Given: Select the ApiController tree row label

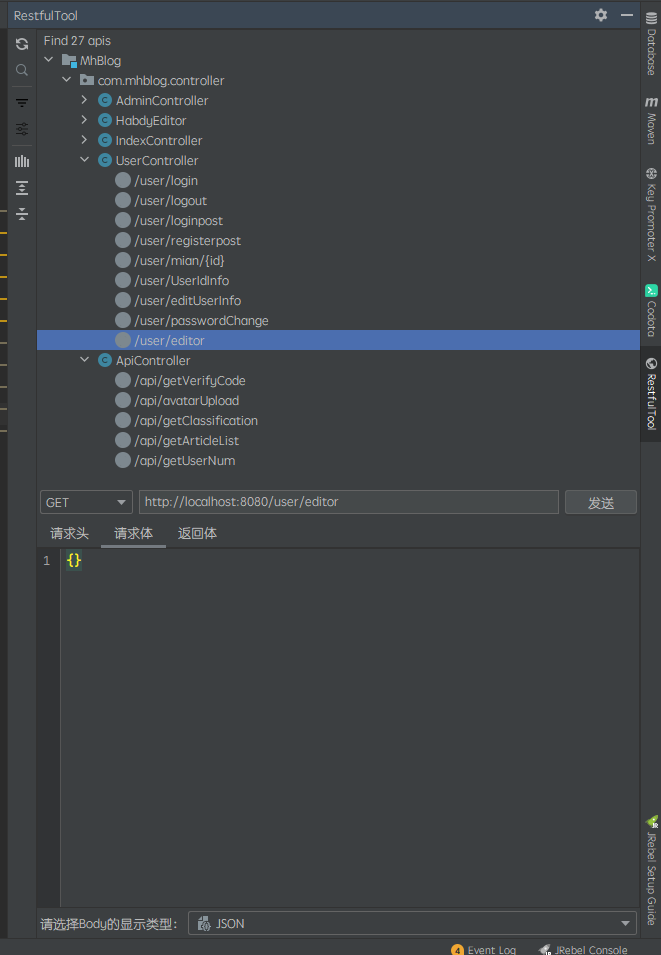Looking at the screenshot, I should [x=153, y=361].
